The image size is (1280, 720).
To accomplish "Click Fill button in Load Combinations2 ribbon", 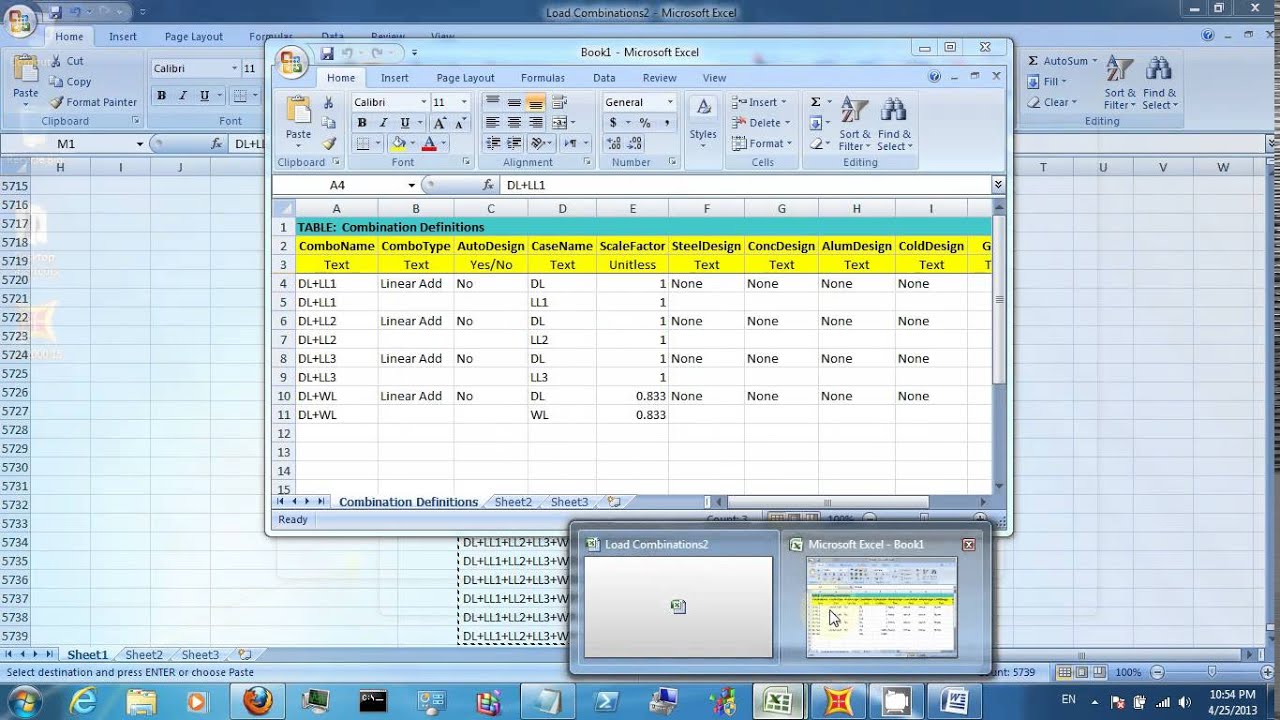I will [1048, 82].
